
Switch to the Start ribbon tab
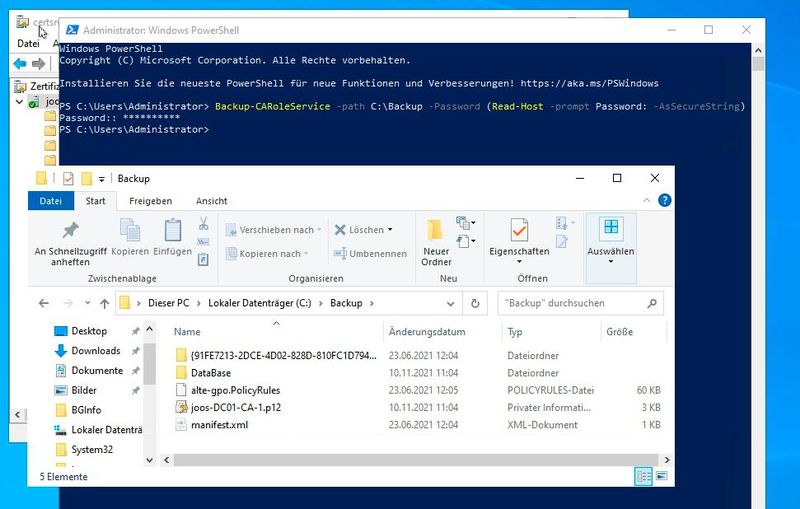point(95,201)
